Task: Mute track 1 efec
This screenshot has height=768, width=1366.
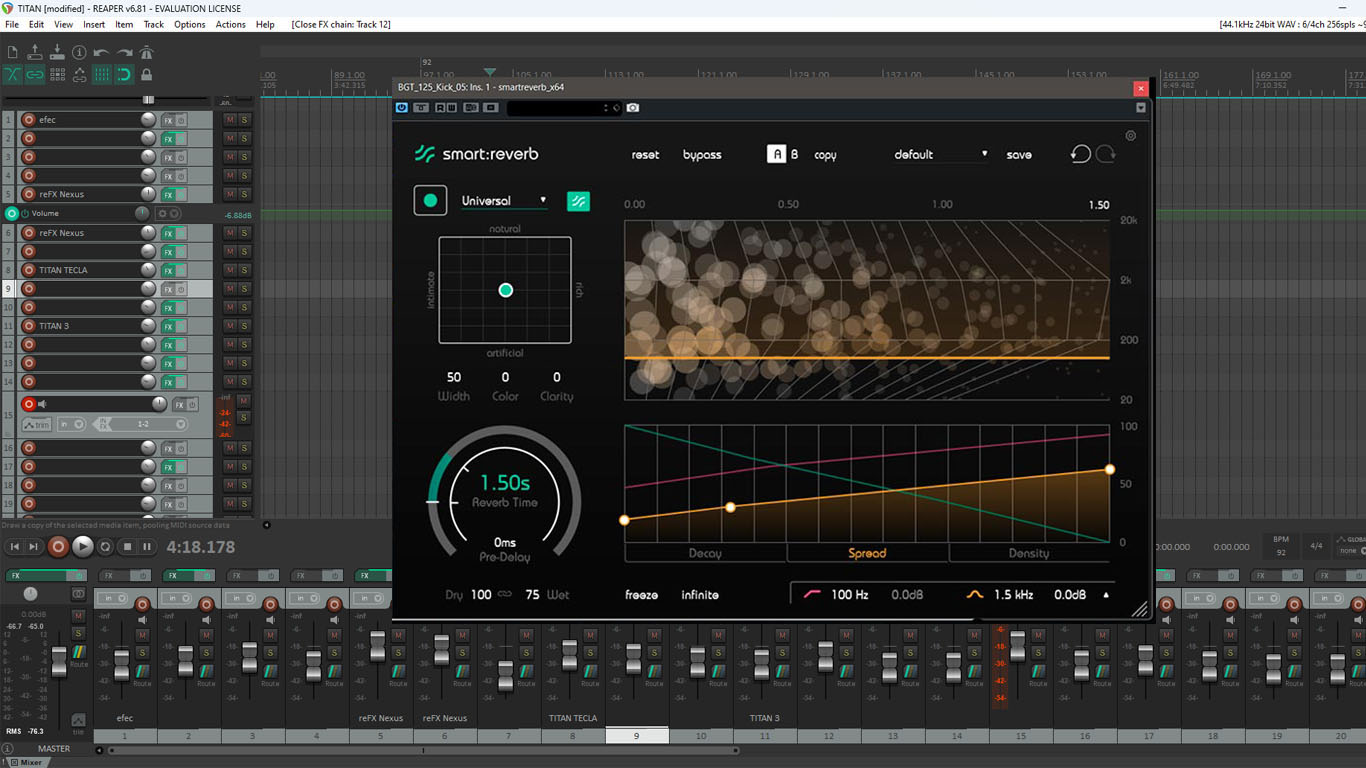Action: pyautogui.click(x=230, y=120)
